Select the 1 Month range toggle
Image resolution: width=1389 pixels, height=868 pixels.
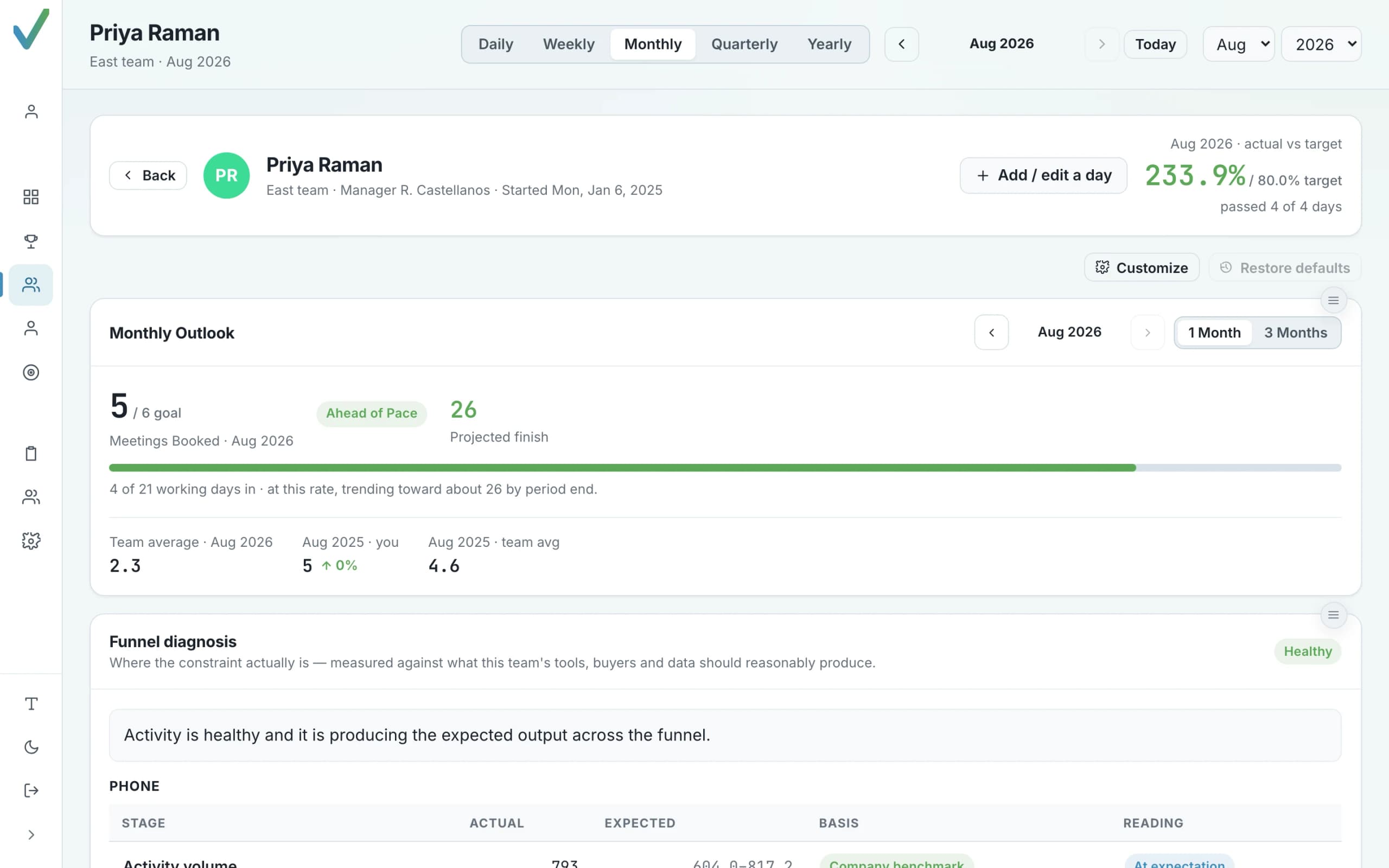1214,333
